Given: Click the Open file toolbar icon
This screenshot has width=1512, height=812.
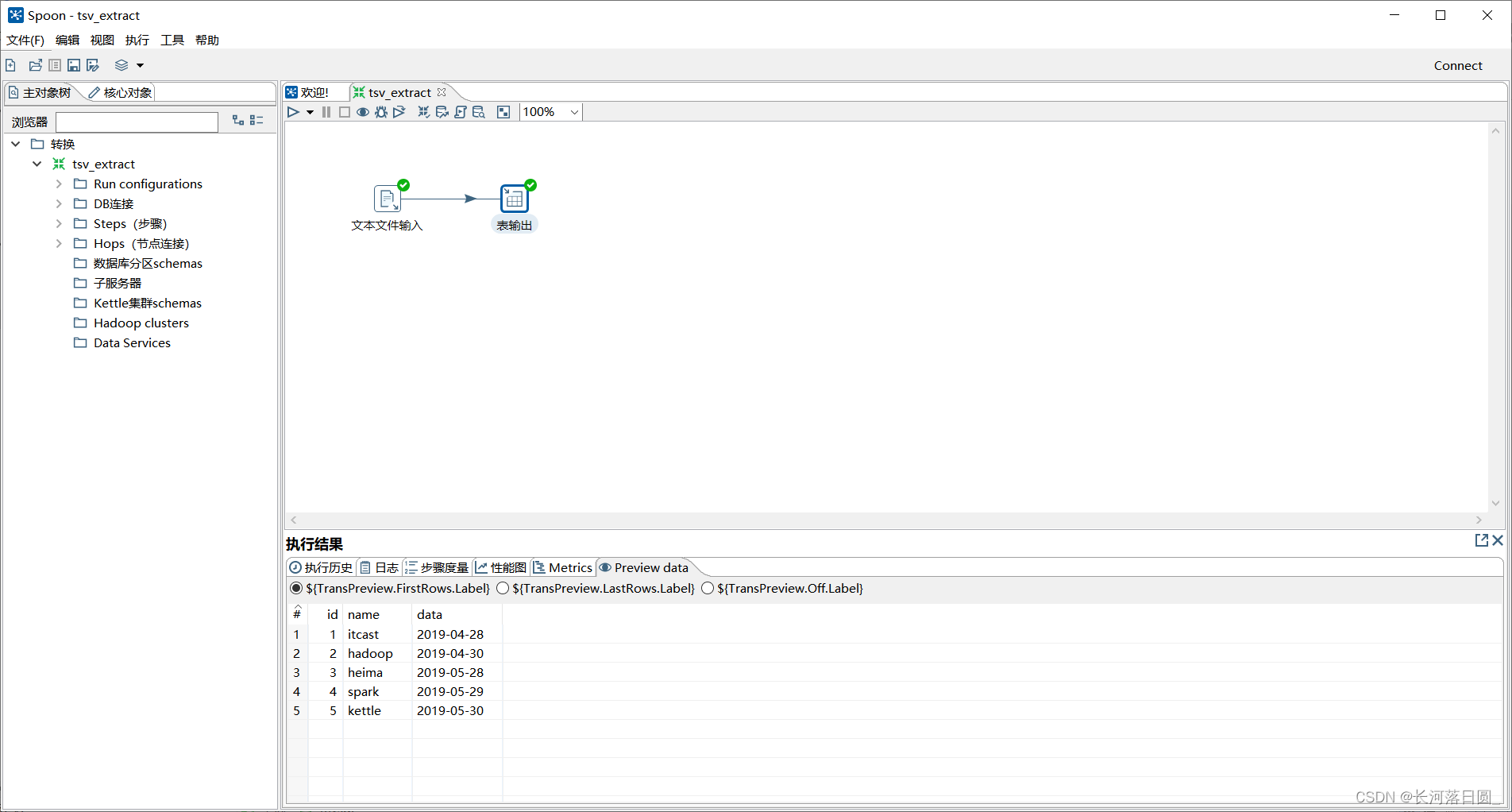Looking at the screenshot, I should (x=35, y=65).
